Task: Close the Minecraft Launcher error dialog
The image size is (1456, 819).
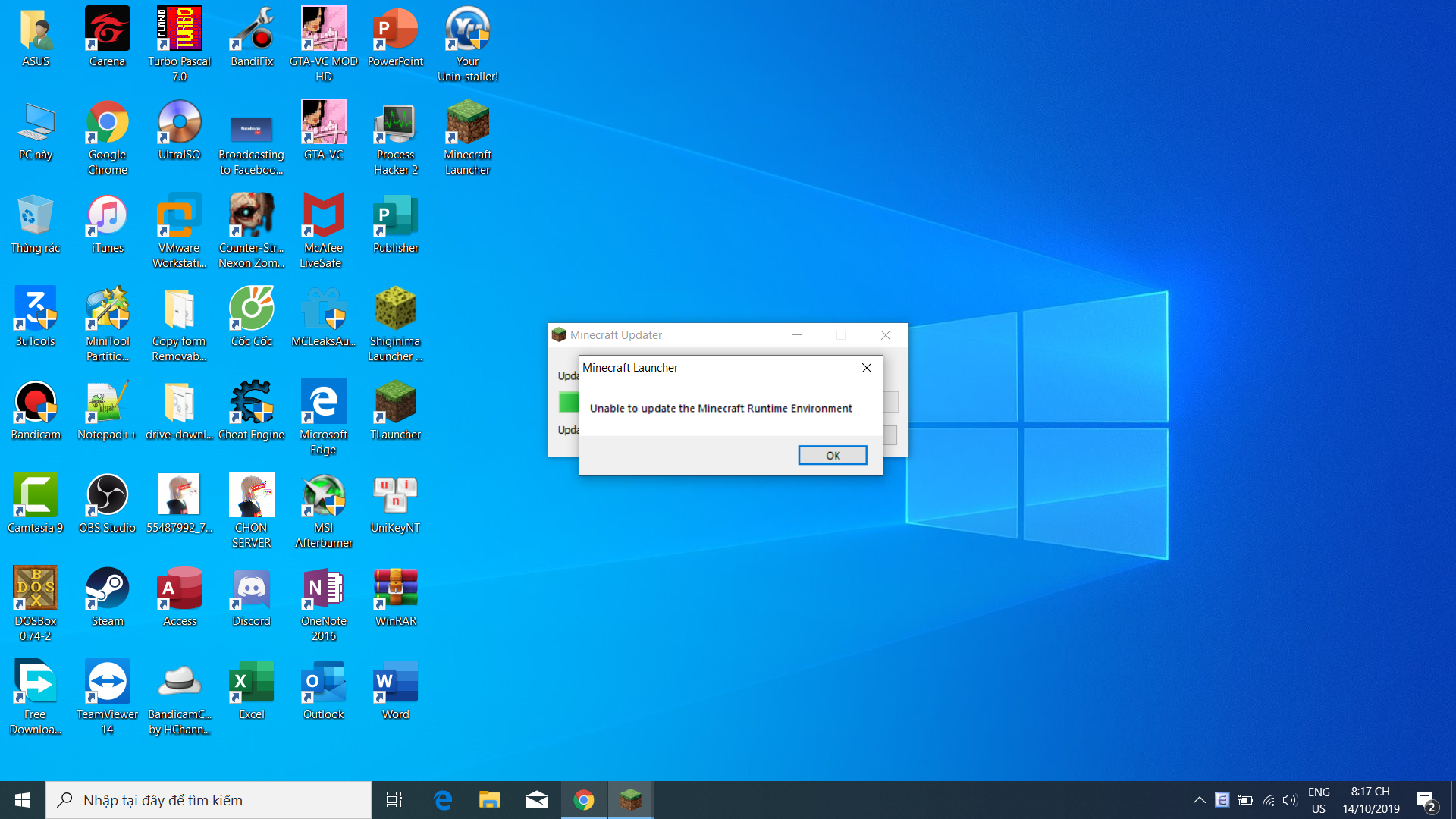Action: (x=866, y=368)
